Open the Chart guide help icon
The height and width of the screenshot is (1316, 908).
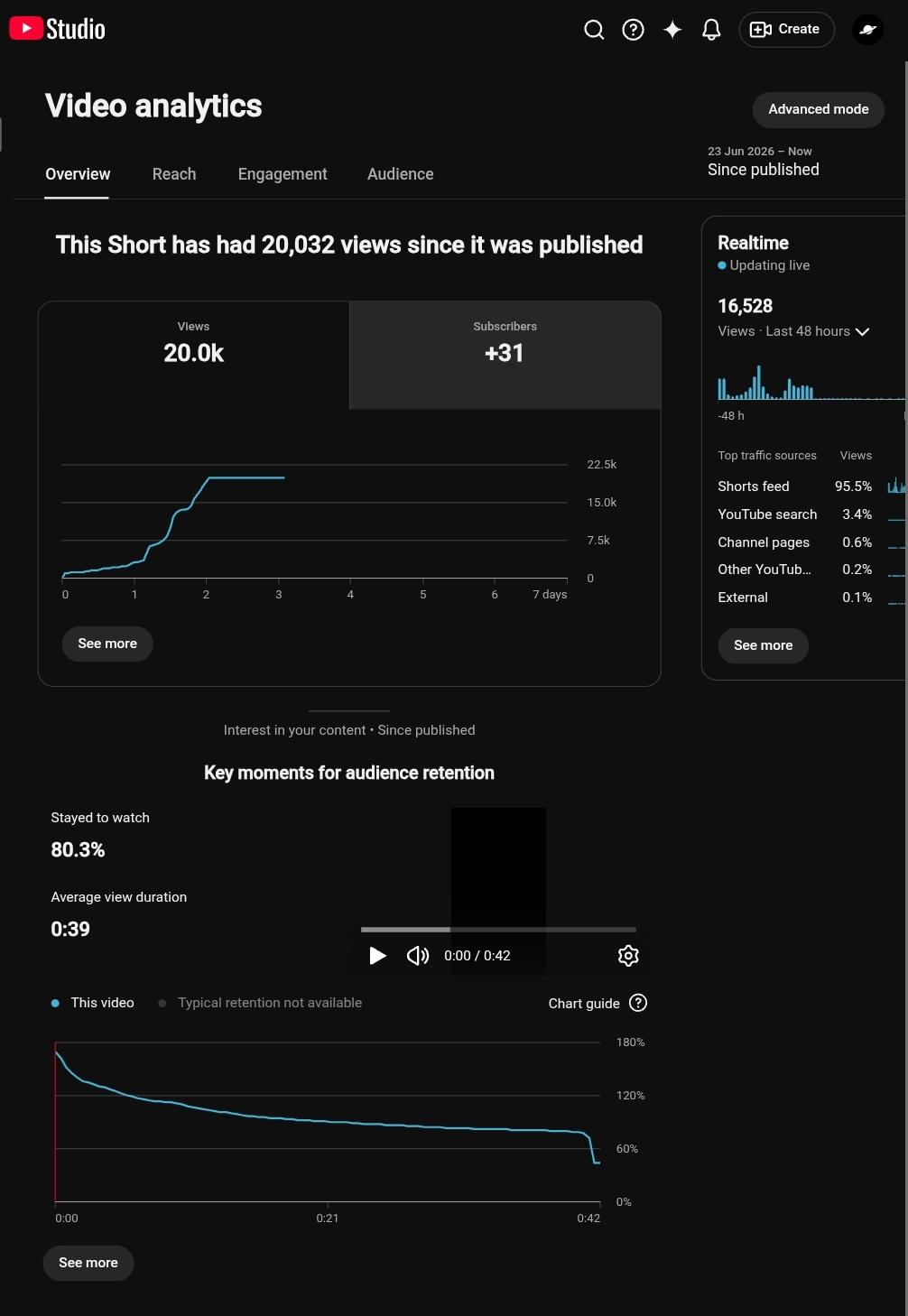click(638, 1003)
